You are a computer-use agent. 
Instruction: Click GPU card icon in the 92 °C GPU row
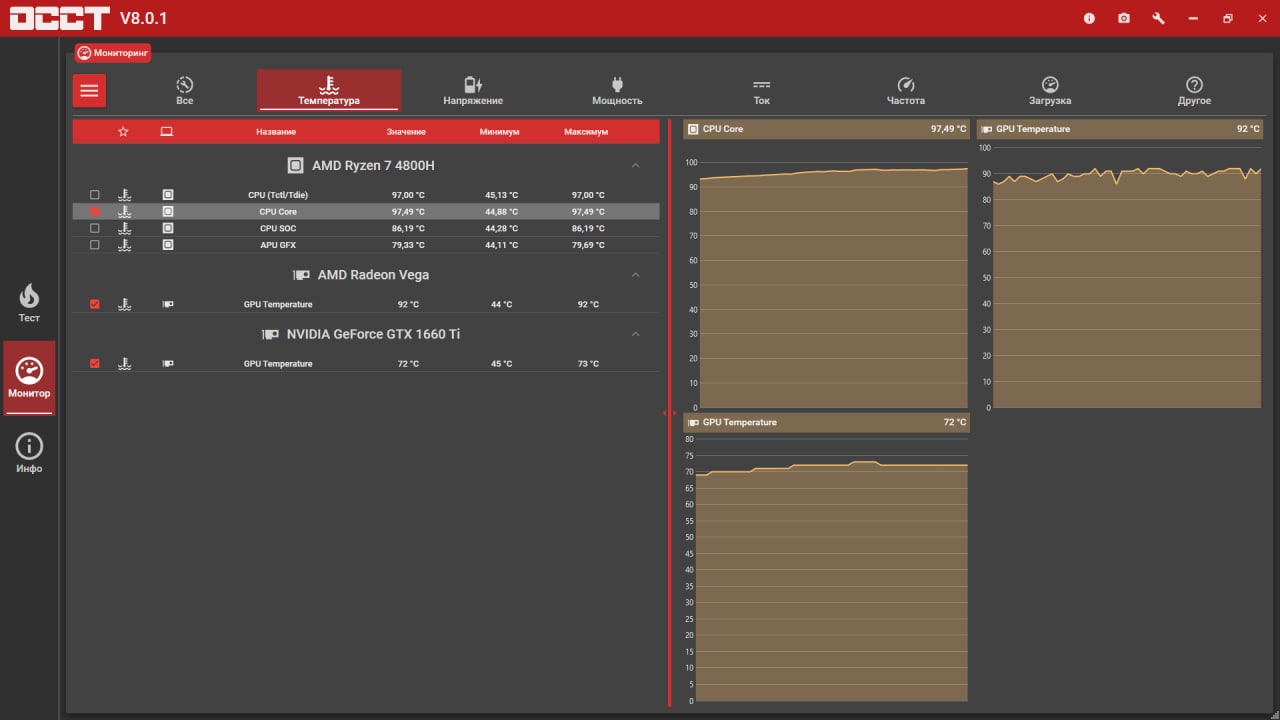pos(168,304)
